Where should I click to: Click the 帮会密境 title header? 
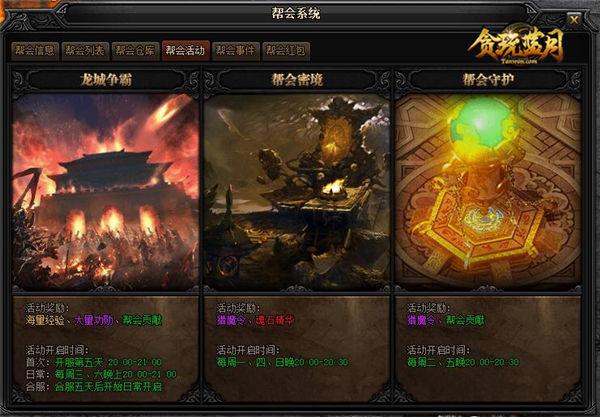tap(297, 80)
